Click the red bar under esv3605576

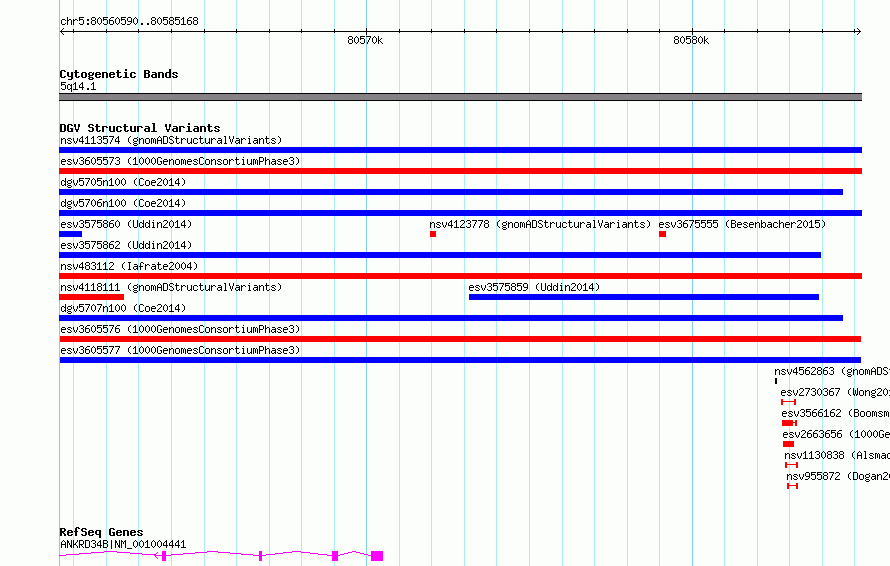pyautogui.click(x=460, y=339)
